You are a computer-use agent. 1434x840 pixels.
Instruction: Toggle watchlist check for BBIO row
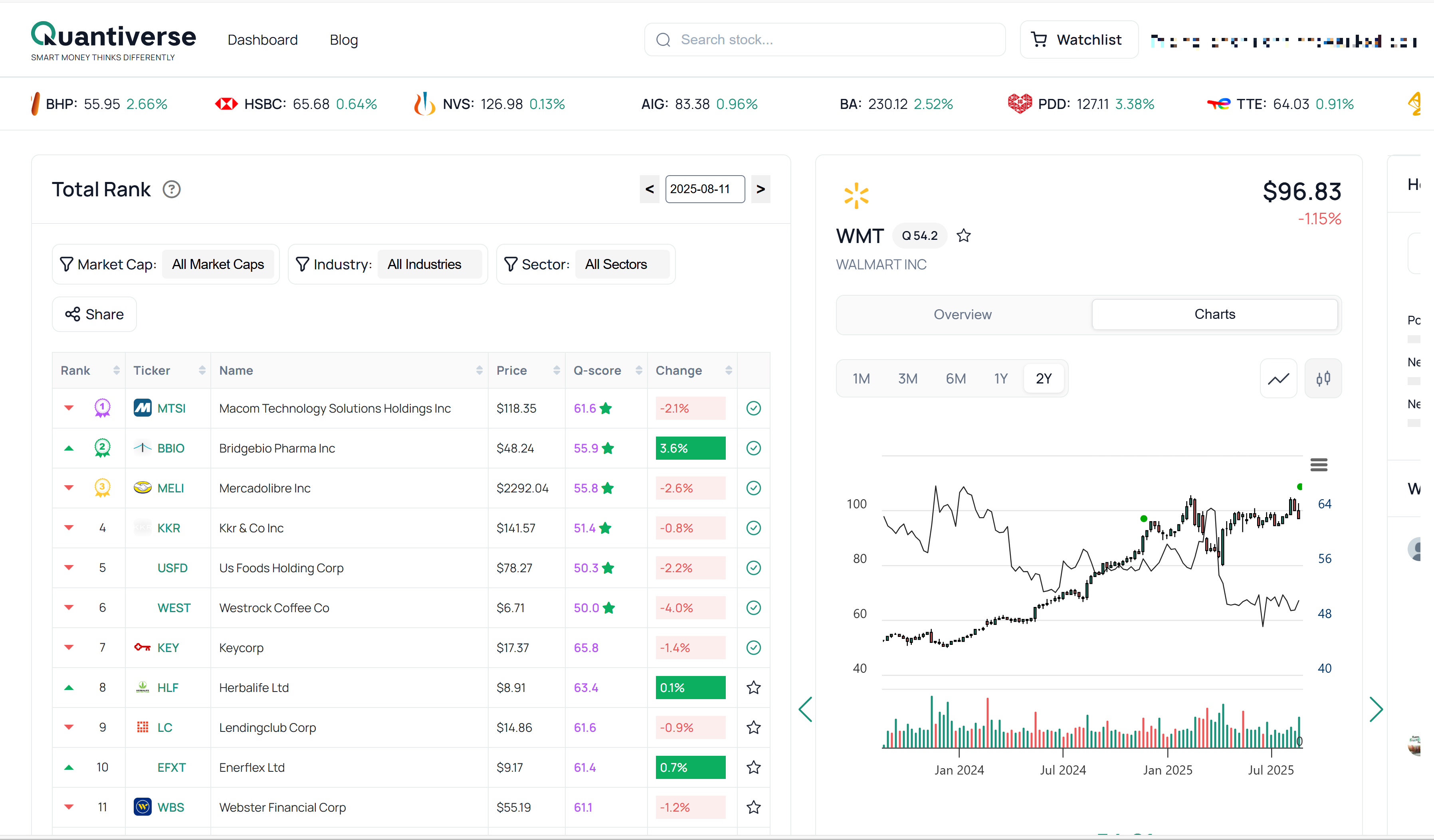coord(753,448)
